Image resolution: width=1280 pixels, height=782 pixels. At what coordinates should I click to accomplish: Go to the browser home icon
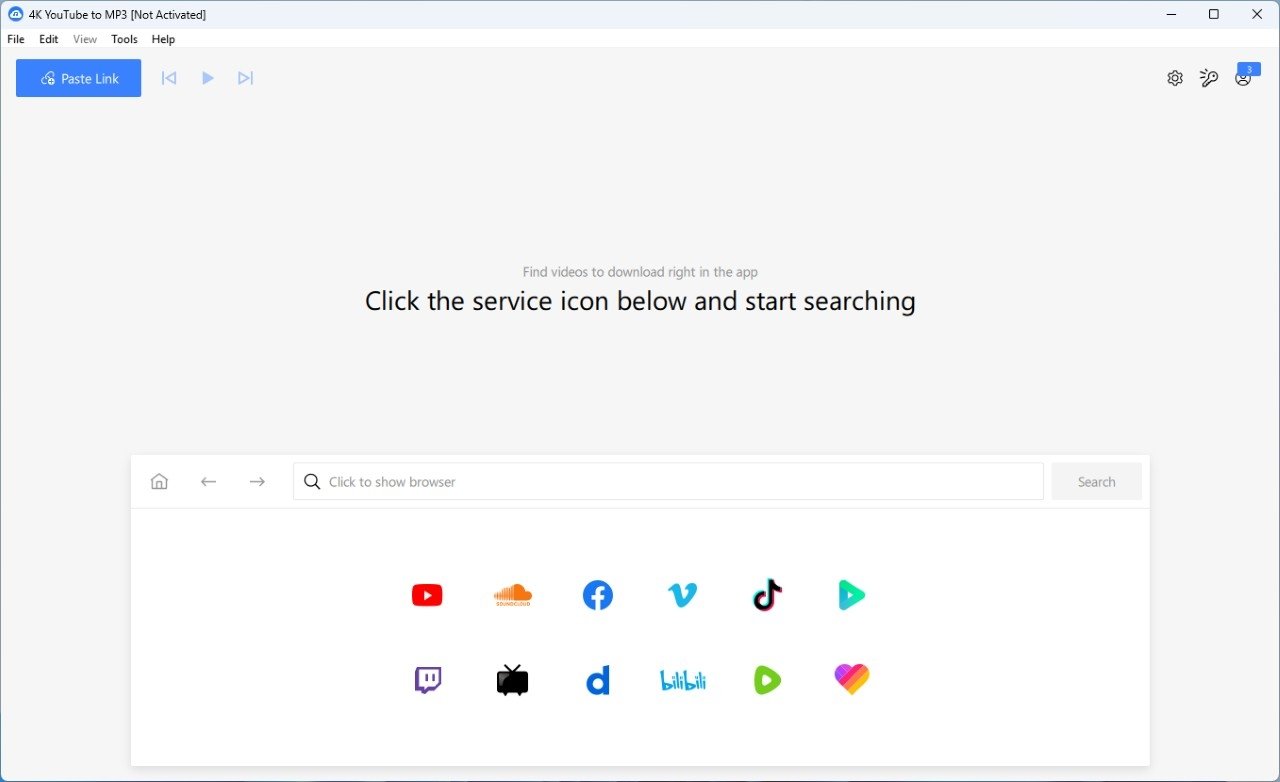(x=159, y=482)
